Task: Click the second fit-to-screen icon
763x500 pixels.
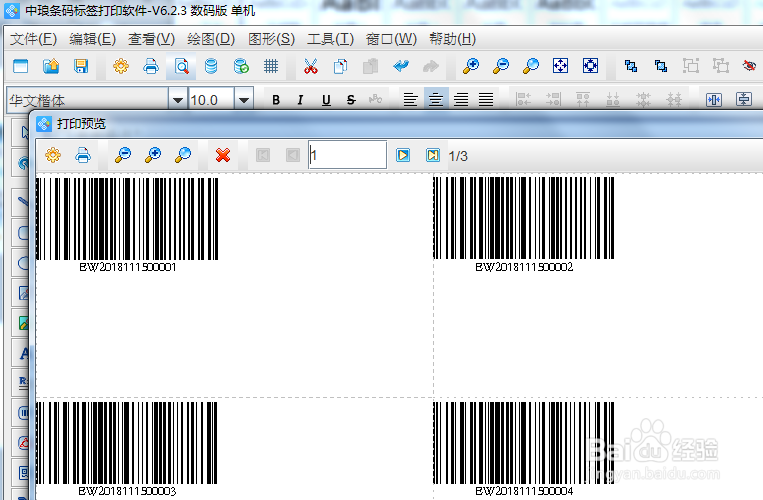Action: [x=591, y=66]
